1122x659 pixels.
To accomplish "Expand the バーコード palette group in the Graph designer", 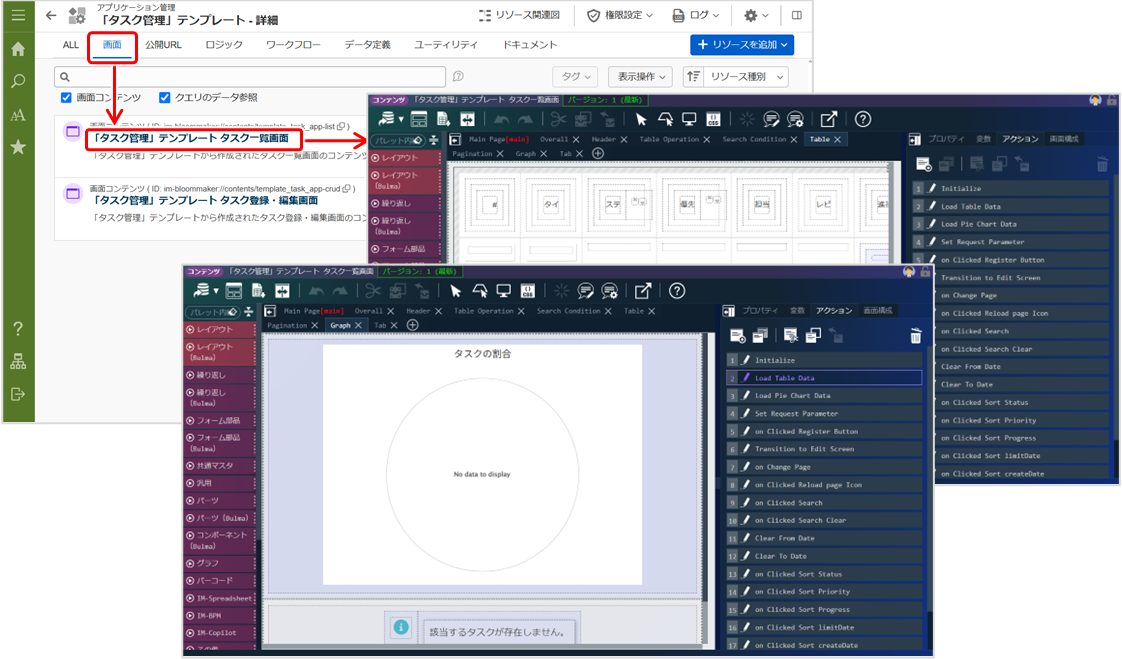I will coord(220,580).
